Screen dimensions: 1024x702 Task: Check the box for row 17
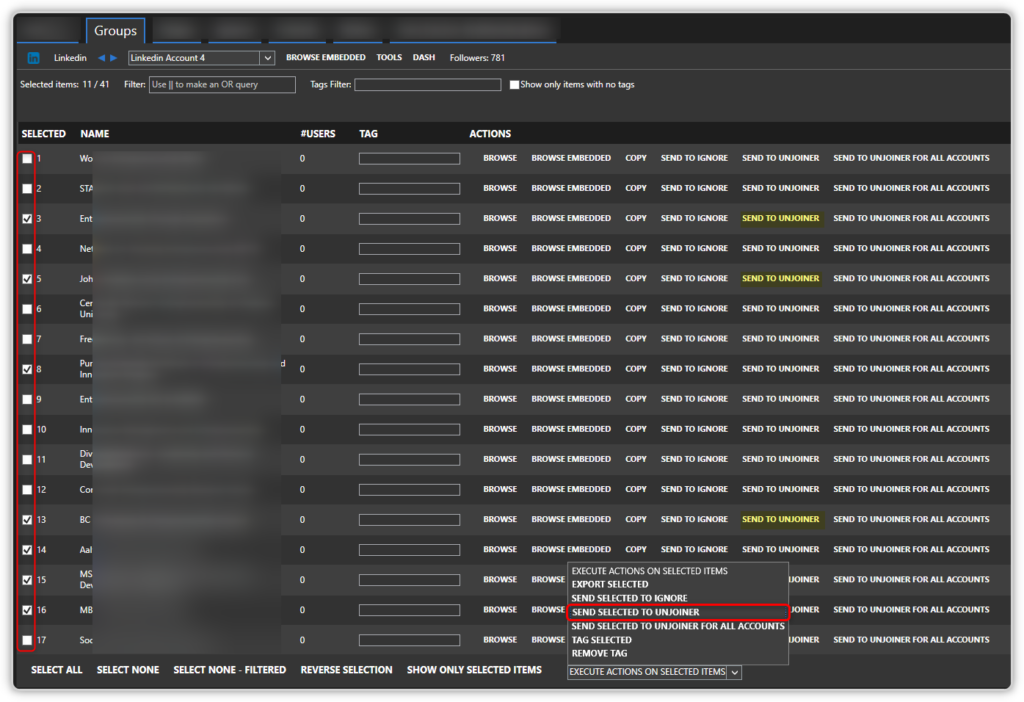27,640
